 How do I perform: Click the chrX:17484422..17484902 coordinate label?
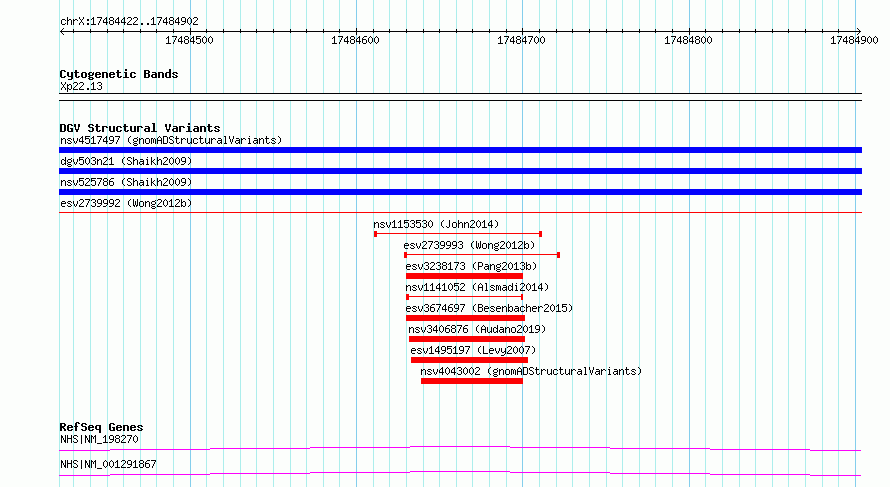pyautogui.click(x=129, y=22)
